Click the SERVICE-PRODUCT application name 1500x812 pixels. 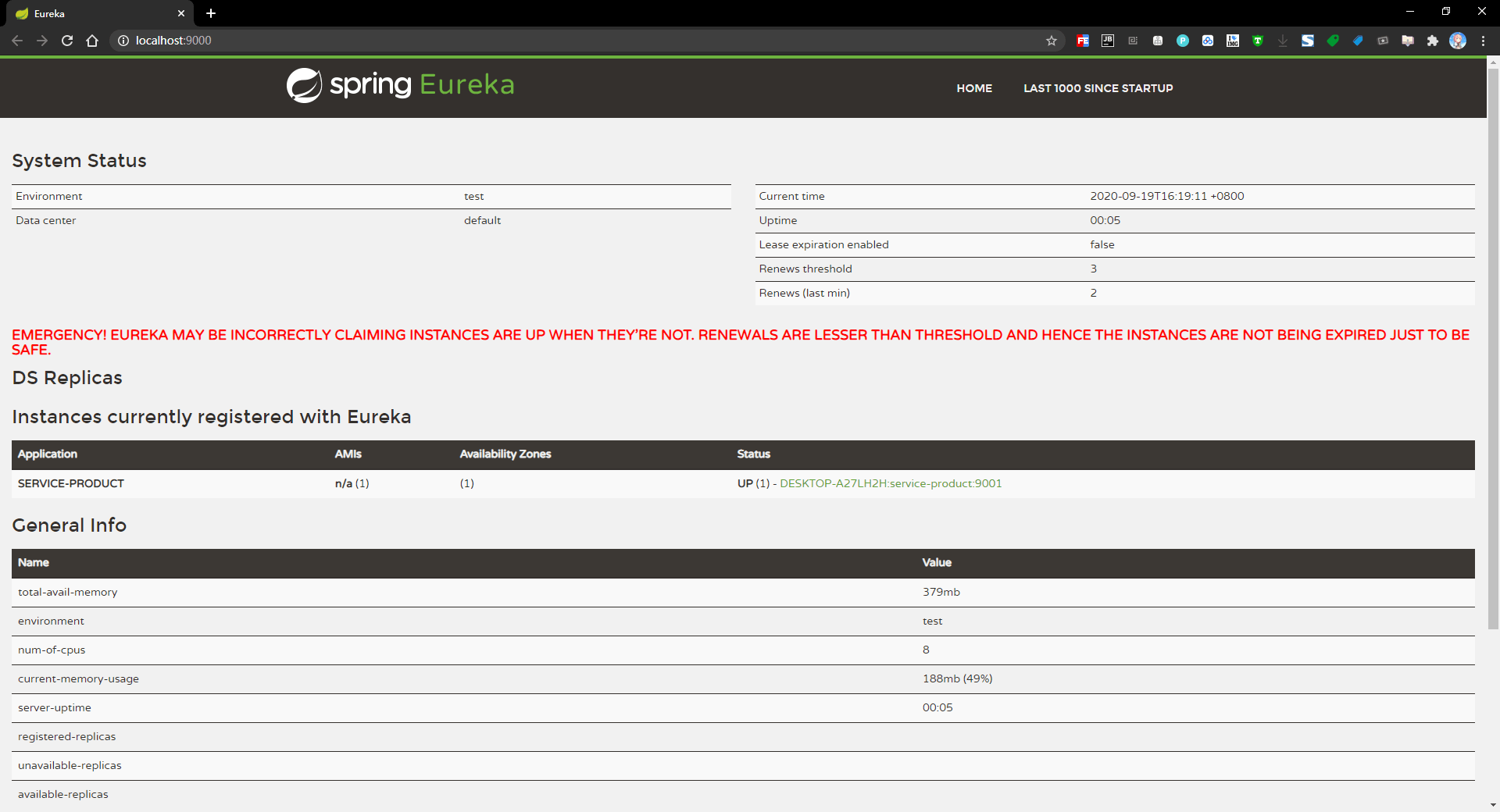coord(71,483)
